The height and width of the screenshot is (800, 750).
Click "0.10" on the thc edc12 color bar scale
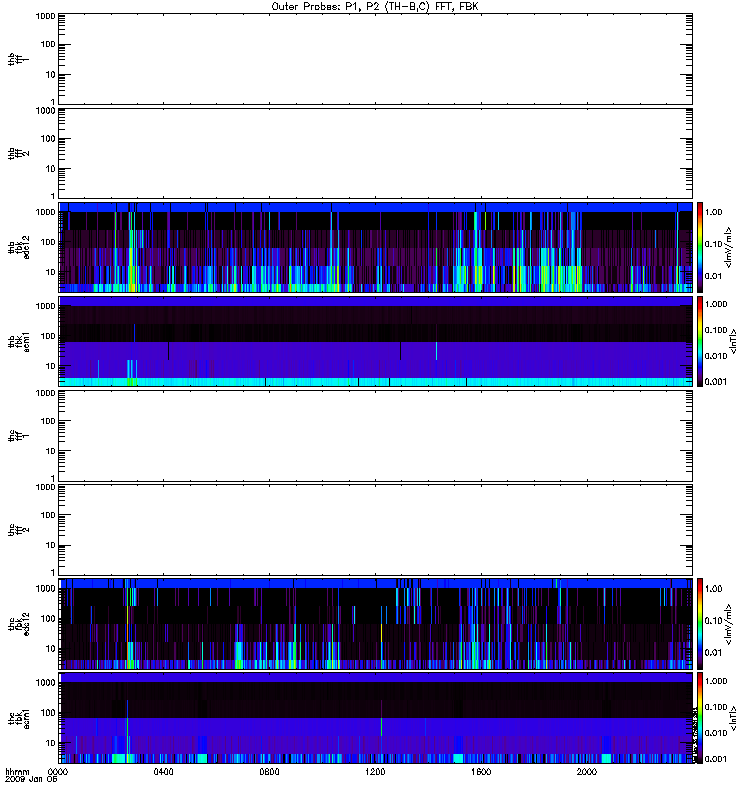[713, 621]
